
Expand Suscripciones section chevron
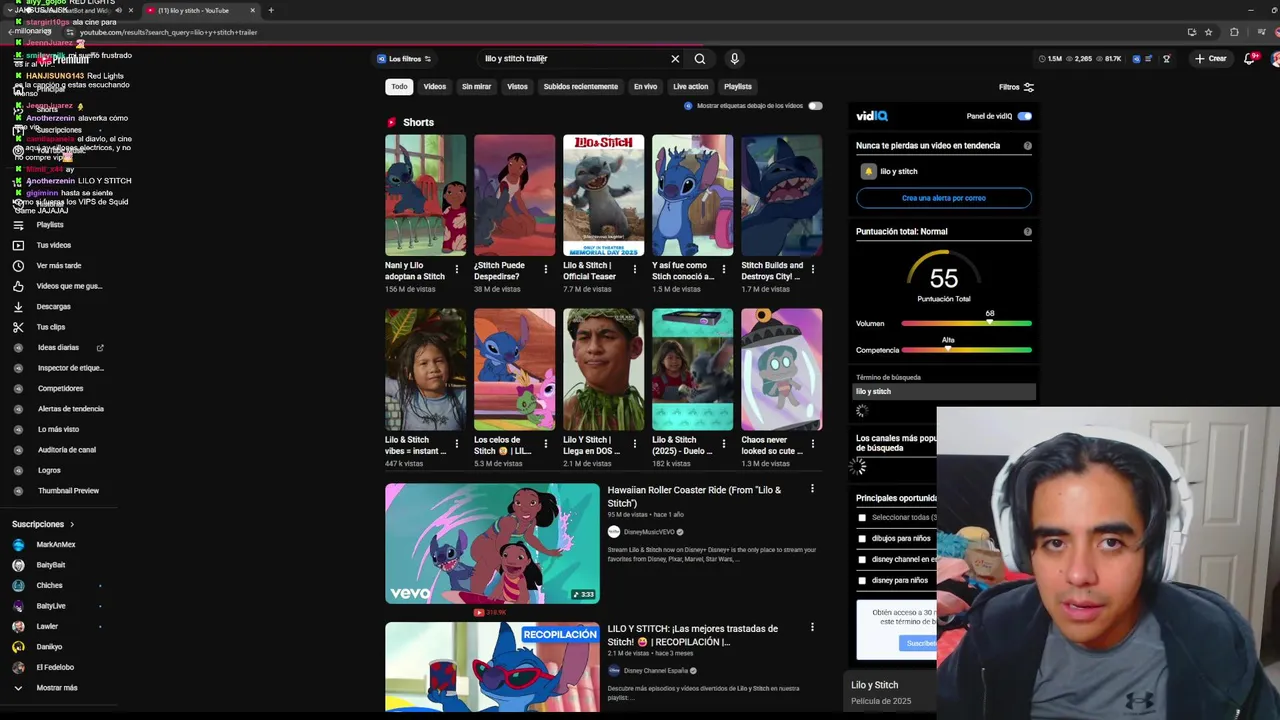72,524
